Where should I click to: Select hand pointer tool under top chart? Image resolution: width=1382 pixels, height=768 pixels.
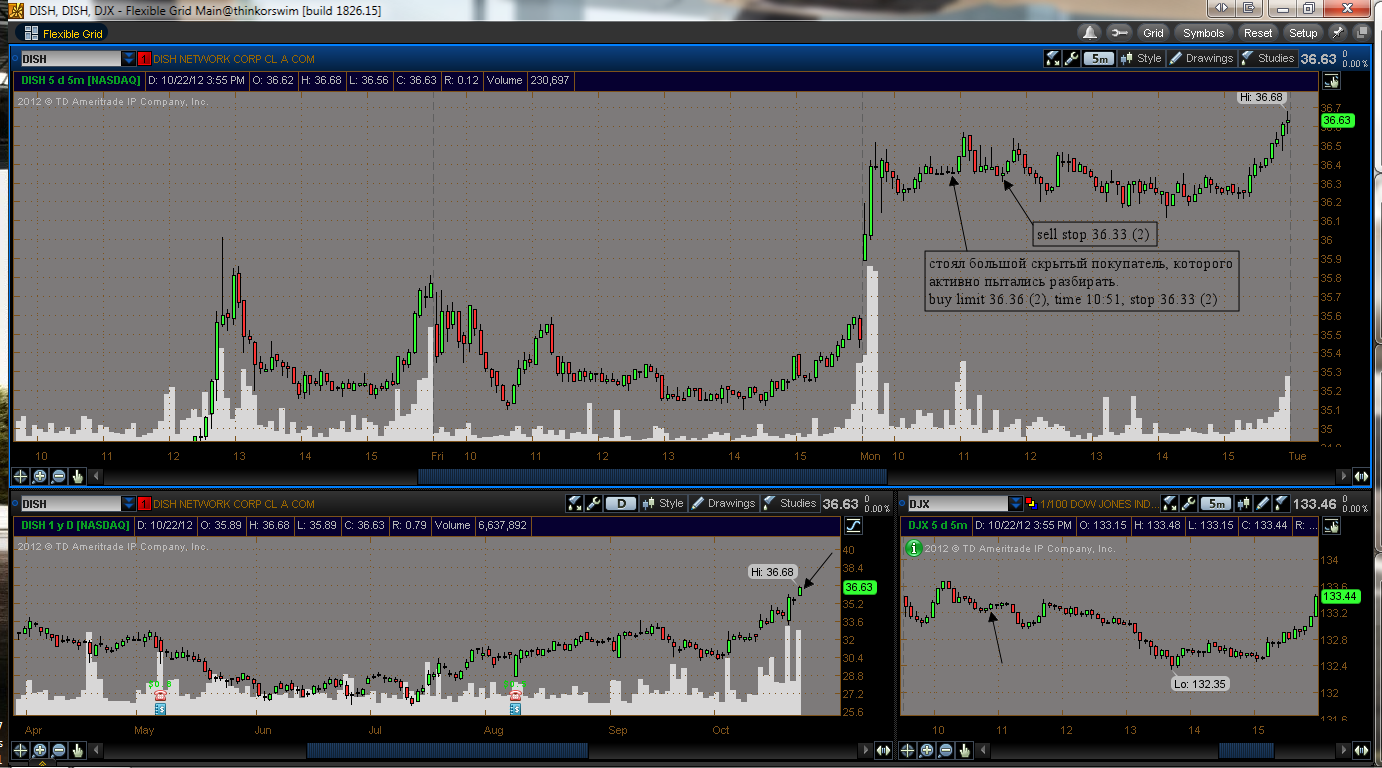(x=78, y=476)
